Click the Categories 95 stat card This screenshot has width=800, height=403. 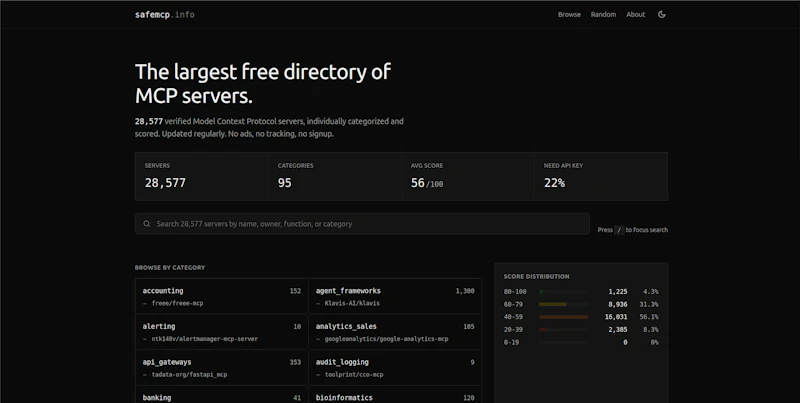pyautogui.click(x=335, y=177)
